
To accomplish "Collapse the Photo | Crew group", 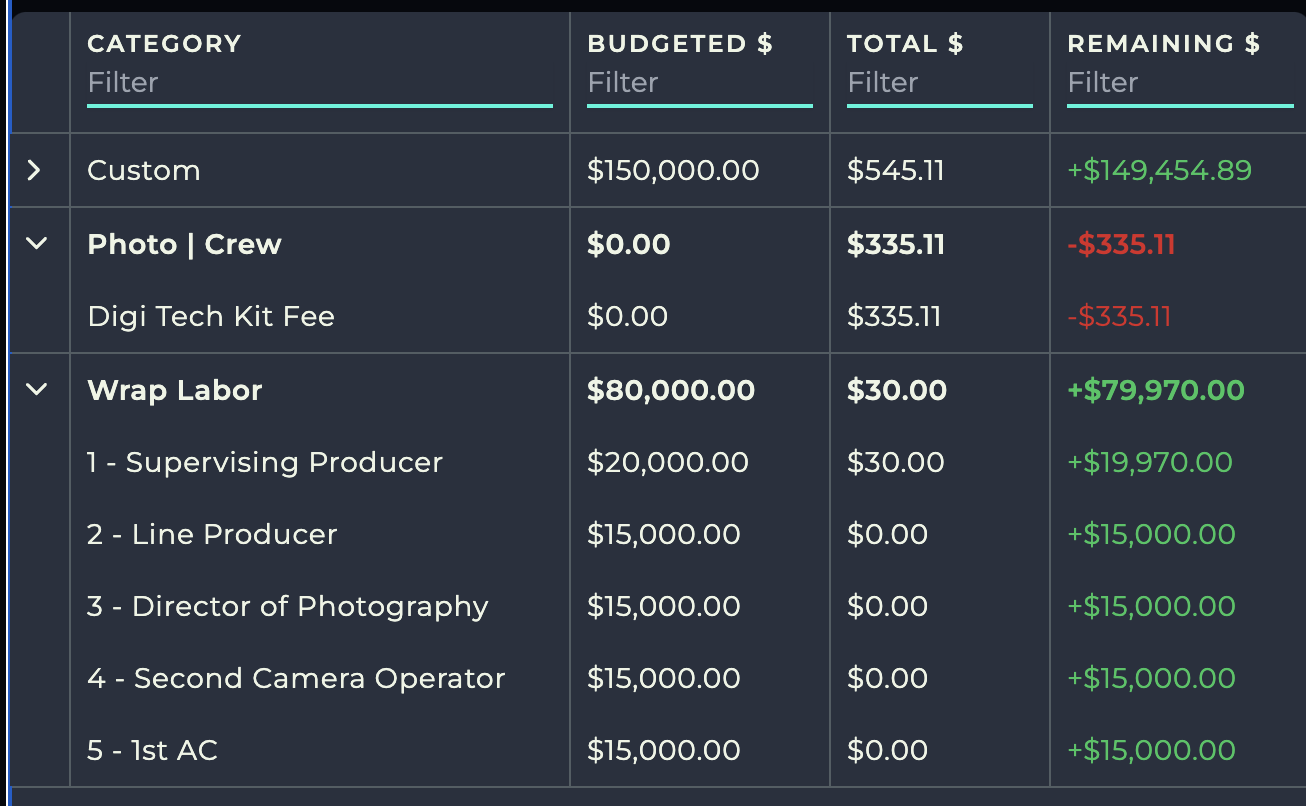I will click(36, 243).
